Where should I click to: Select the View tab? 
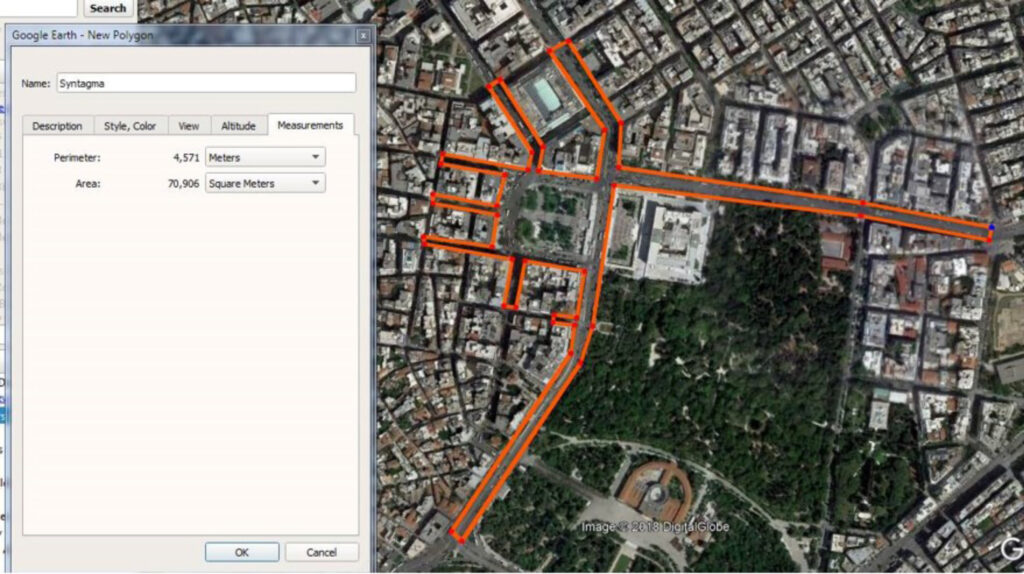[188, 126]
